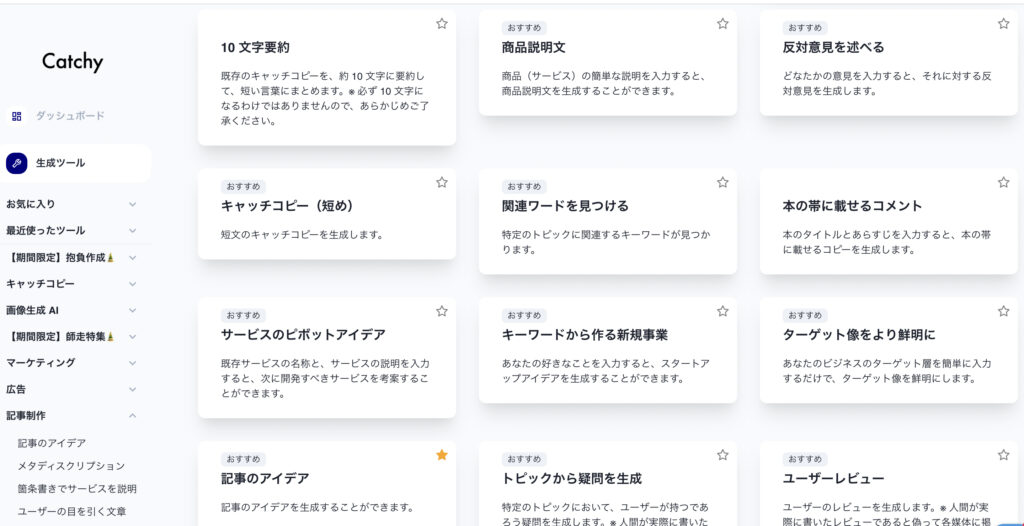Expand the 画像生成 AI sidebar category
1024x526 pixels.
[132, 310]
